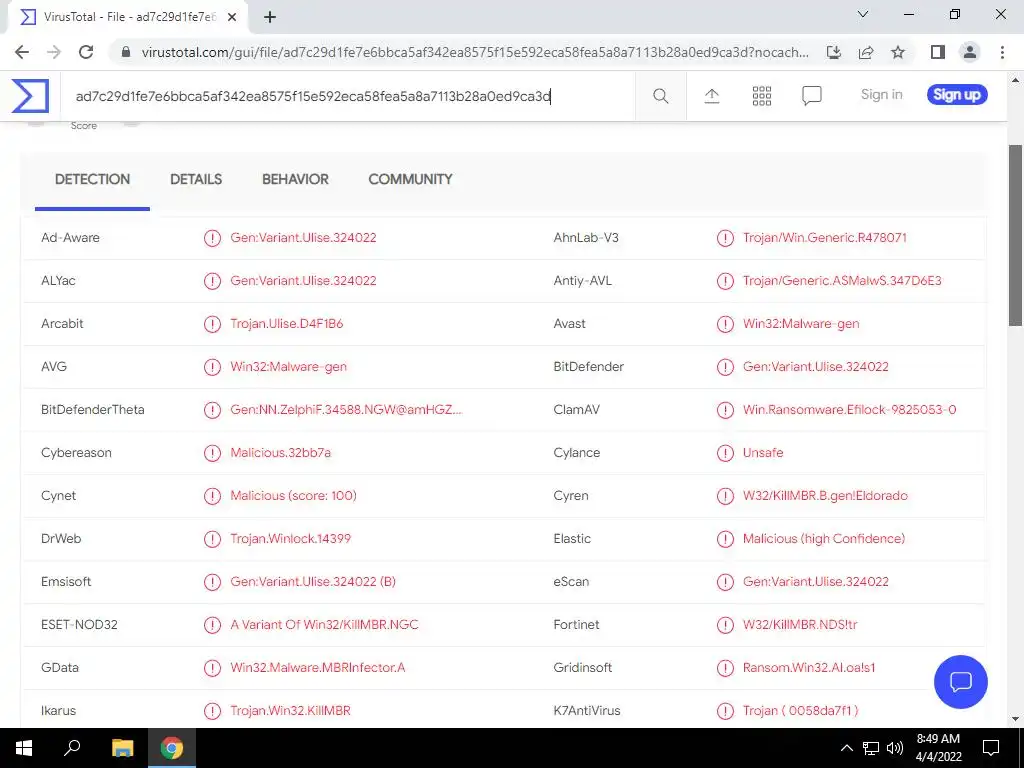Image resolution: width=1024 pixels, height=768 pixels.
Task: Click the alert icon for Cylance Unsafe
Action: (x=725, y=453)
